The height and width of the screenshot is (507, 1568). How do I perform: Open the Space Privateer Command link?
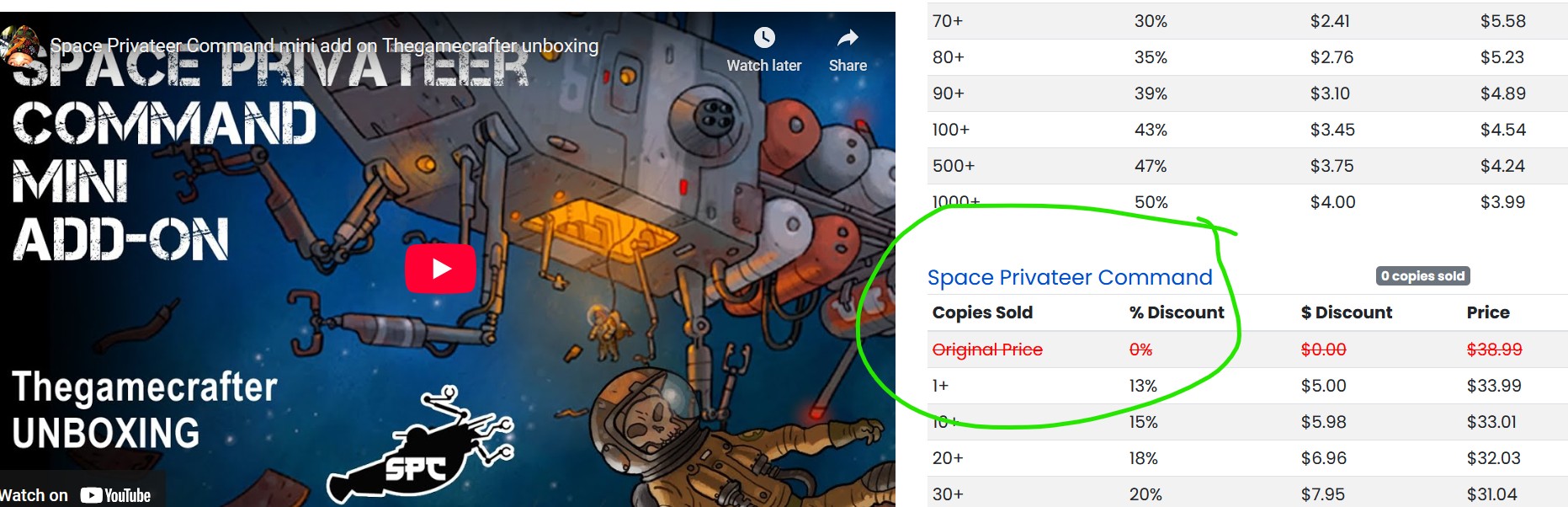point(1069,277)
